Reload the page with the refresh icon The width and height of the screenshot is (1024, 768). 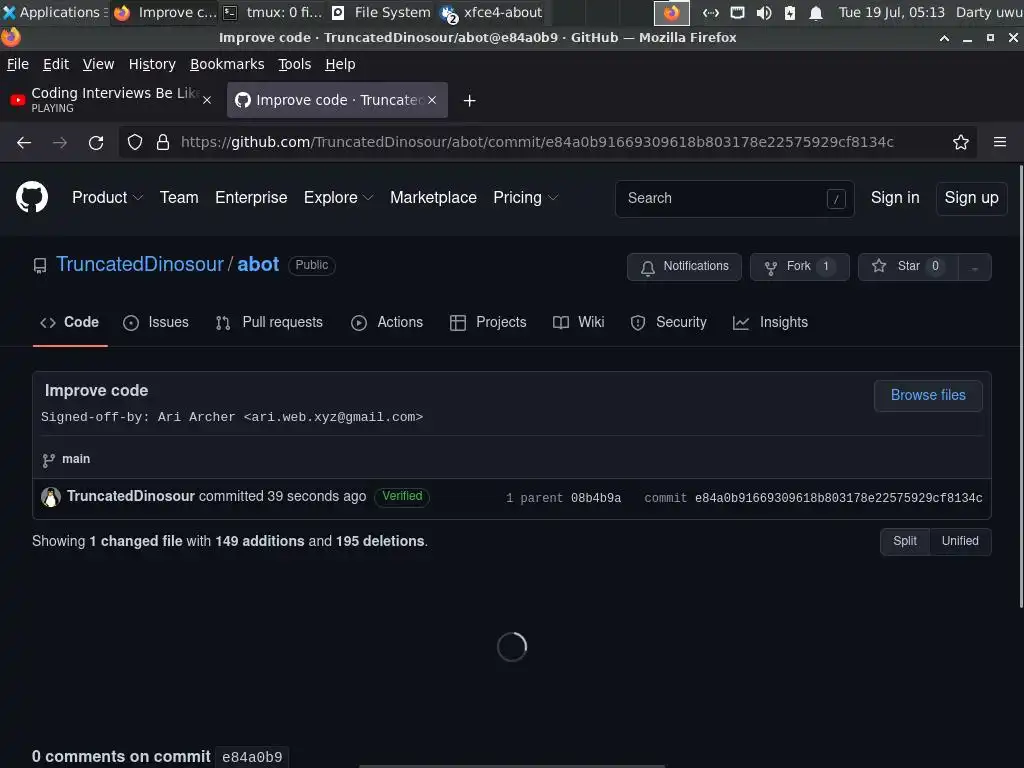pos(96,142)
